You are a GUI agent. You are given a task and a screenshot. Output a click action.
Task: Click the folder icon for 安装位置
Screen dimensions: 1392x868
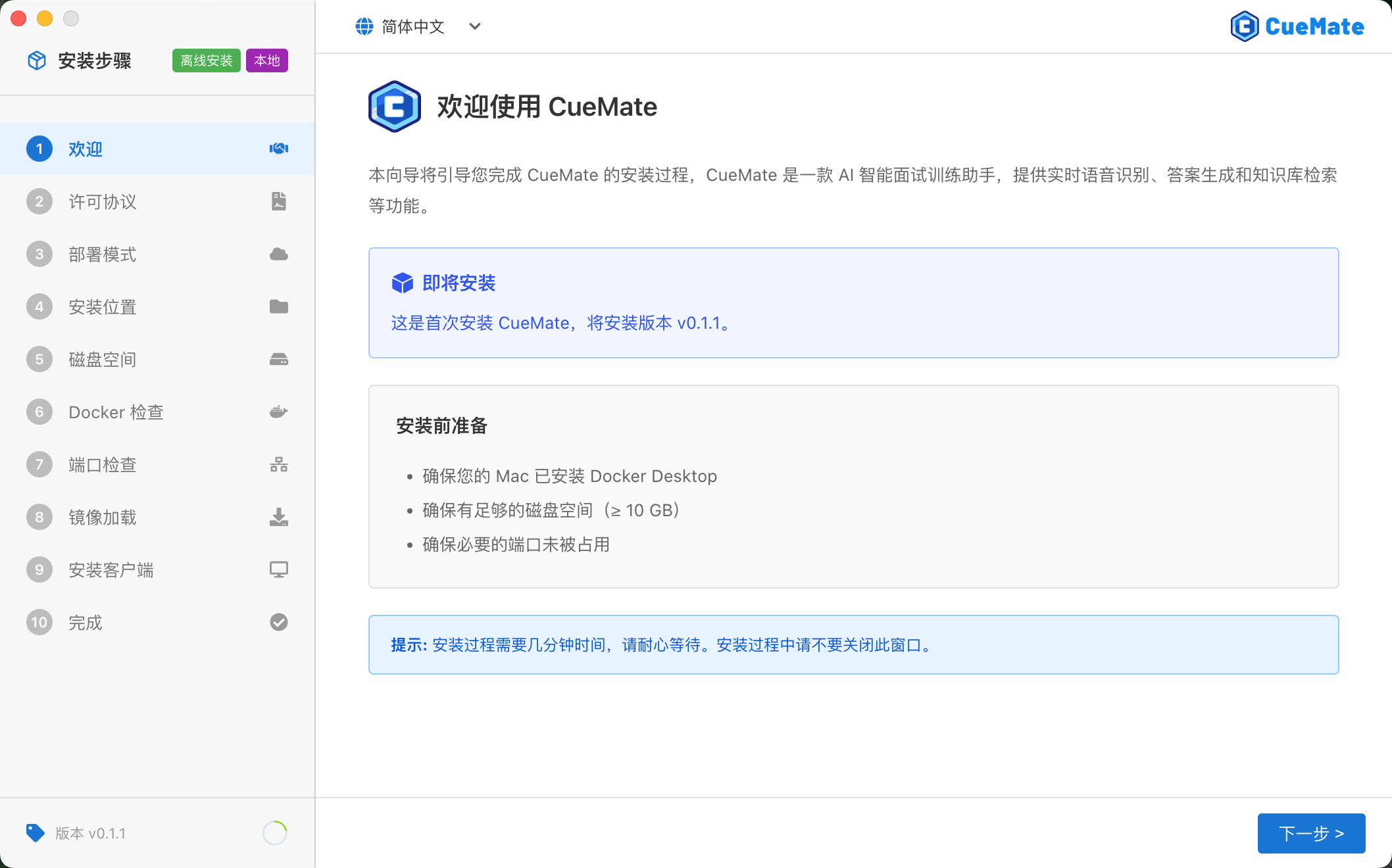point(278,306)
